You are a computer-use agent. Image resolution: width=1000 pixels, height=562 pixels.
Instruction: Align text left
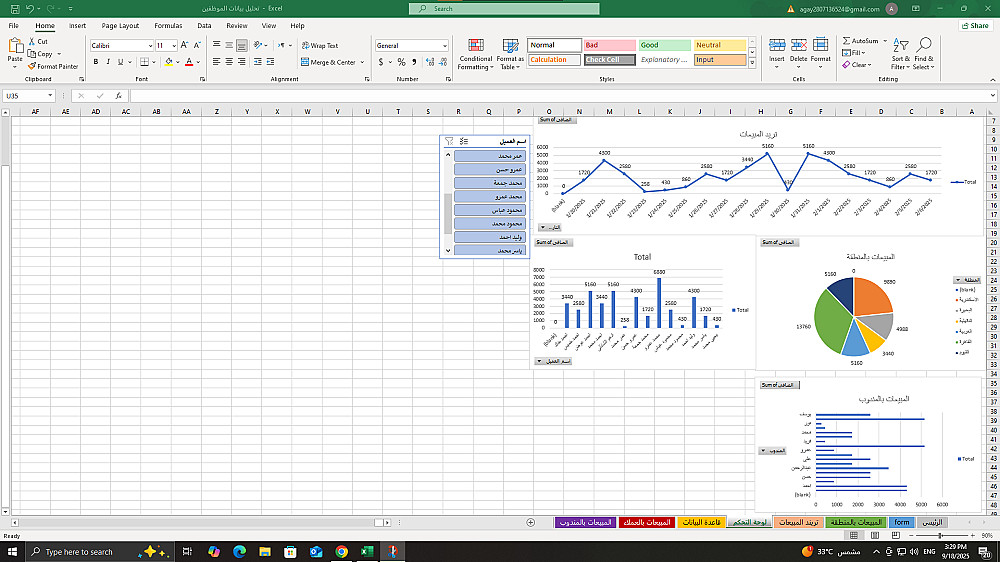point(217,62)
